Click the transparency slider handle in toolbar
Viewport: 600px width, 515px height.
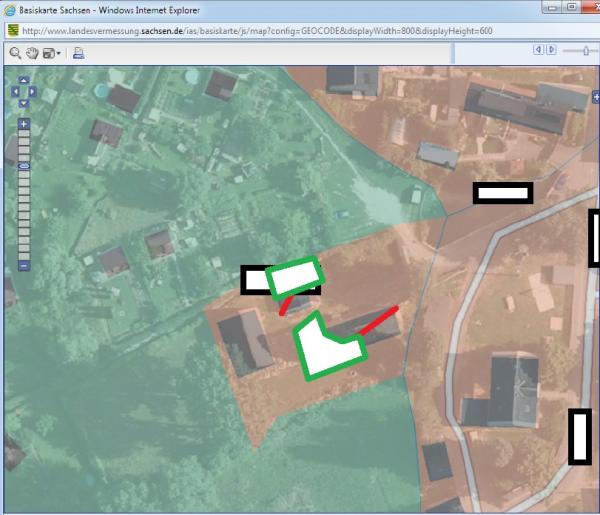coord(586,51)
